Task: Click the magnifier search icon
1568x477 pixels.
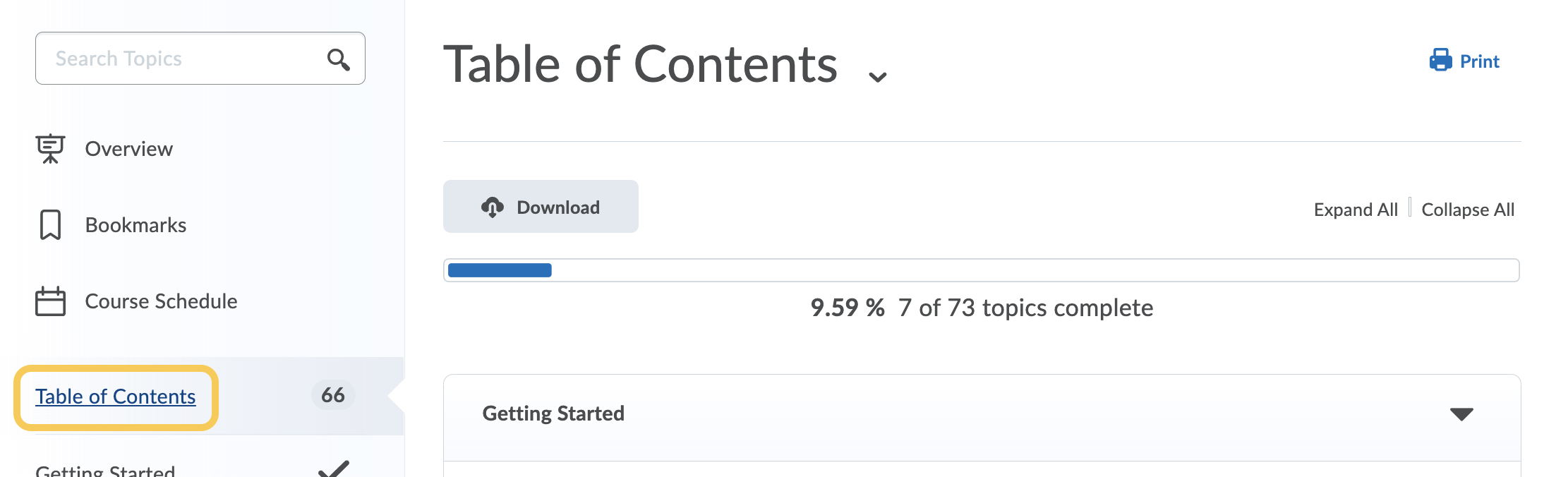Action: [x=339, y=59]
